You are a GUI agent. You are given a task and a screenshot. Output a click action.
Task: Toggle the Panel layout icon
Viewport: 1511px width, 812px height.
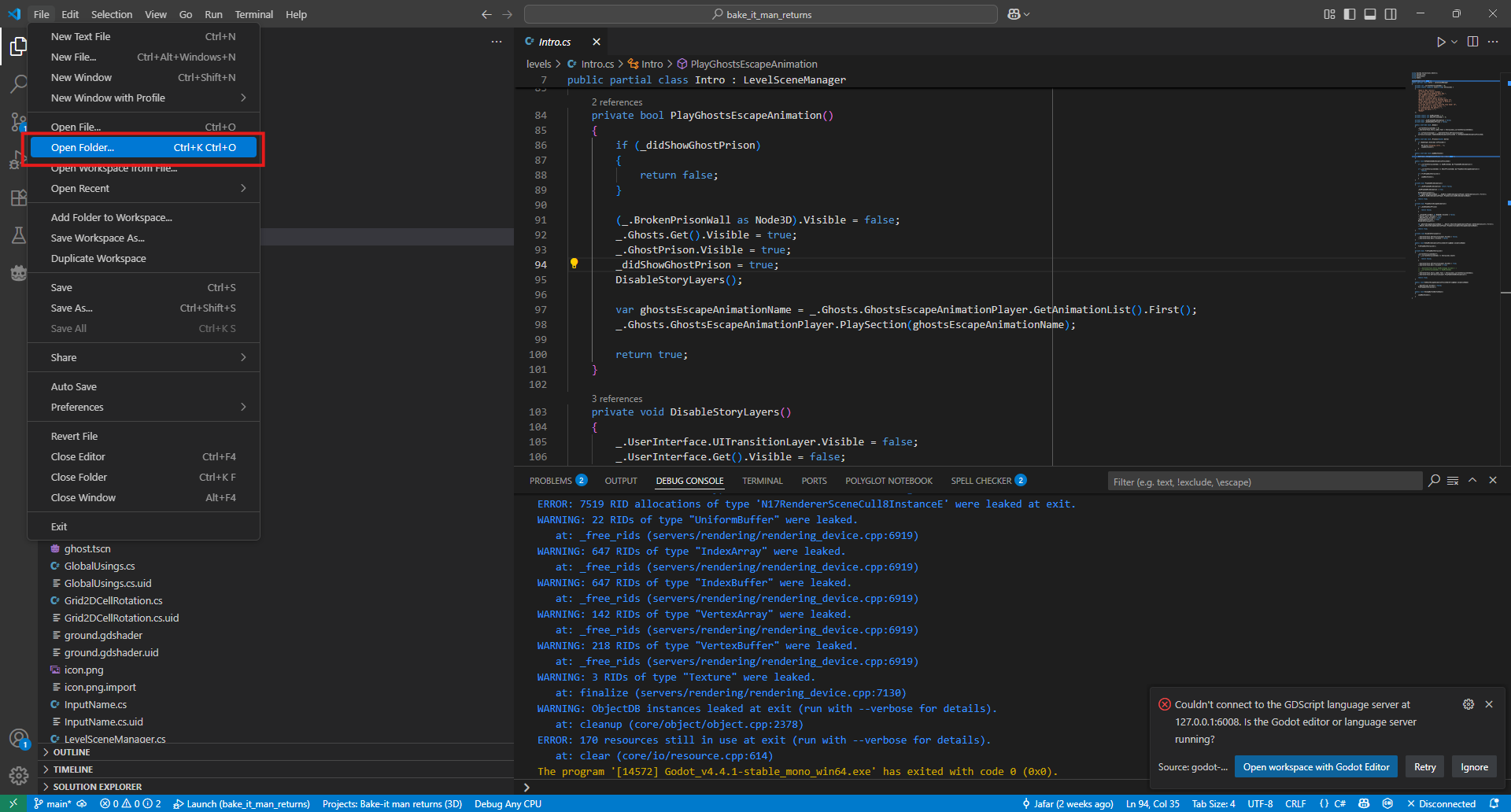coord(1370,14)
